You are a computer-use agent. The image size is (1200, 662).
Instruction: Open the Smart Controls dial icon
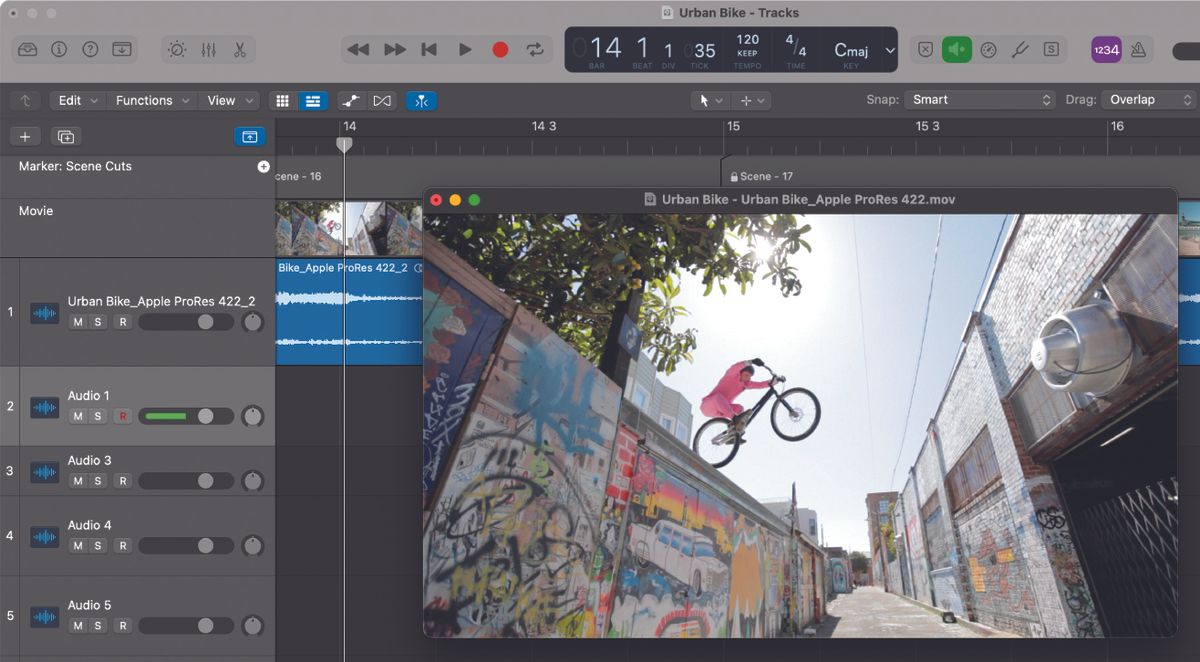point(177,50)
